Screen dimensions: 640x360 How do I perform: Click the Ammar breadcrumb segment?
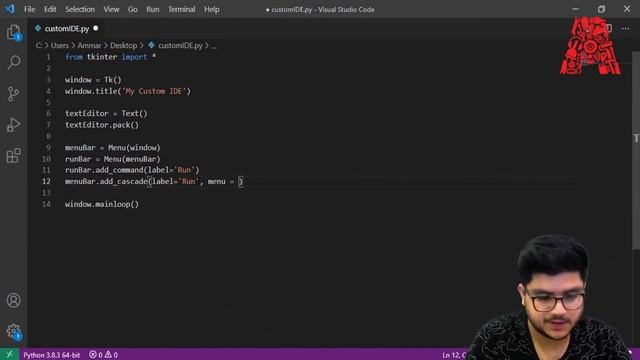coord(89,45)
